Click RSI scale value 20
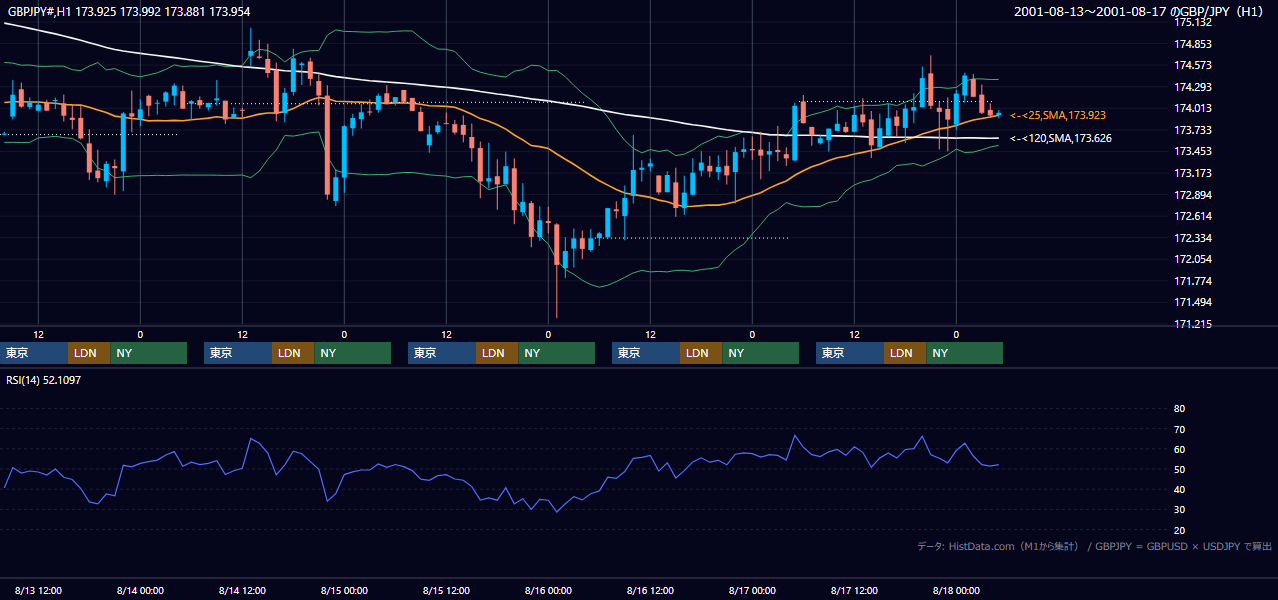The height and width of the screenshot is (600, 1278). tap(1179, 530)
